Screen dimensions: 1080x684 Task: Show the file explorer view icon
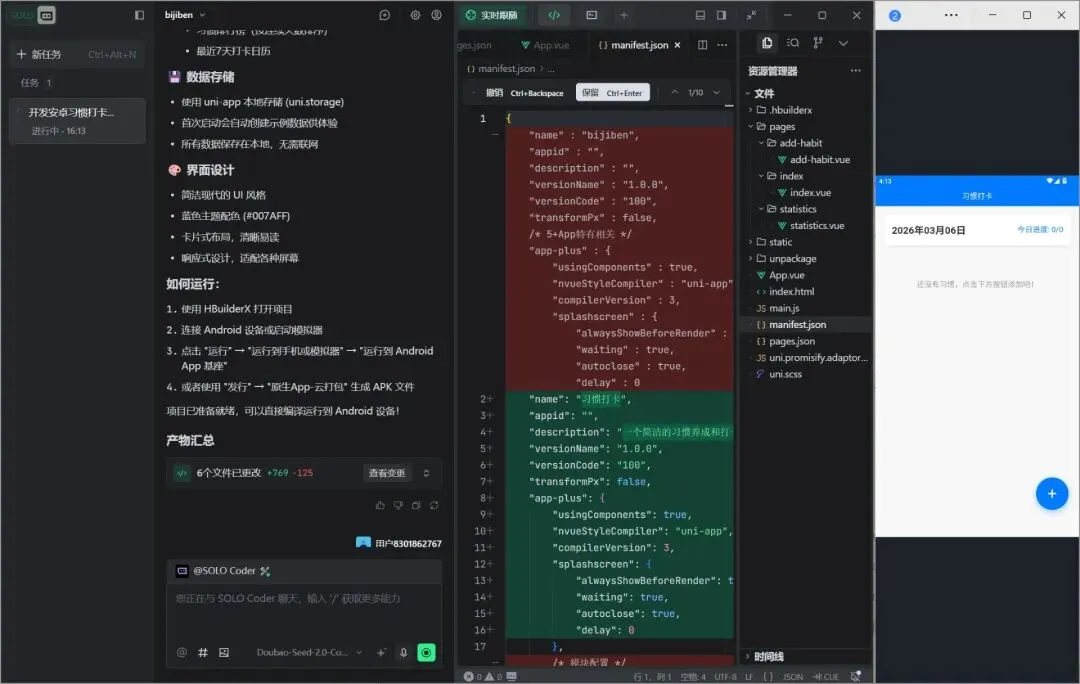click(767, 43)
